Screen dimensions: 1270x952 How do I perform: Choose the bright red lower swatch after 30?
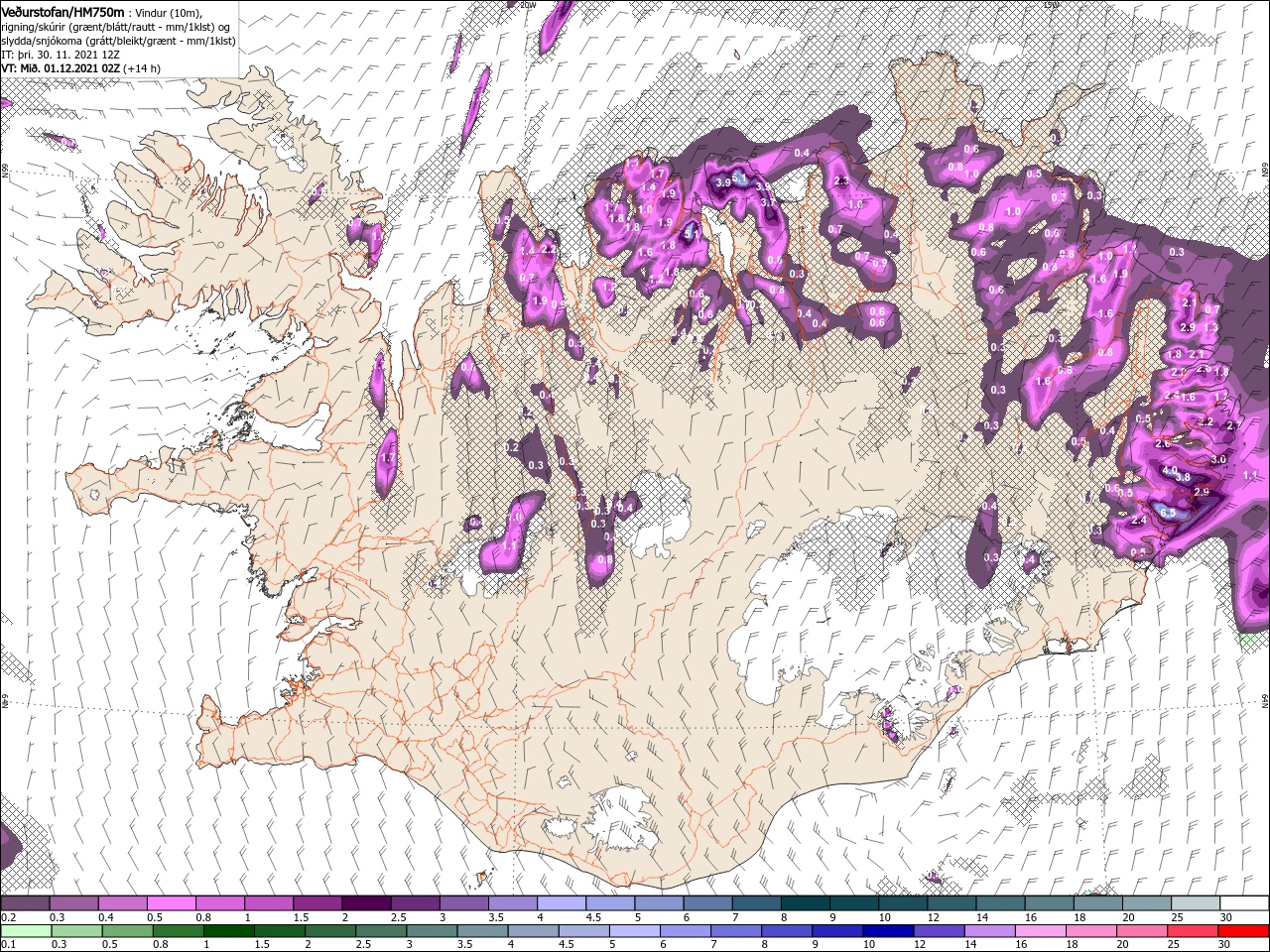click(x=1242, y=931)
